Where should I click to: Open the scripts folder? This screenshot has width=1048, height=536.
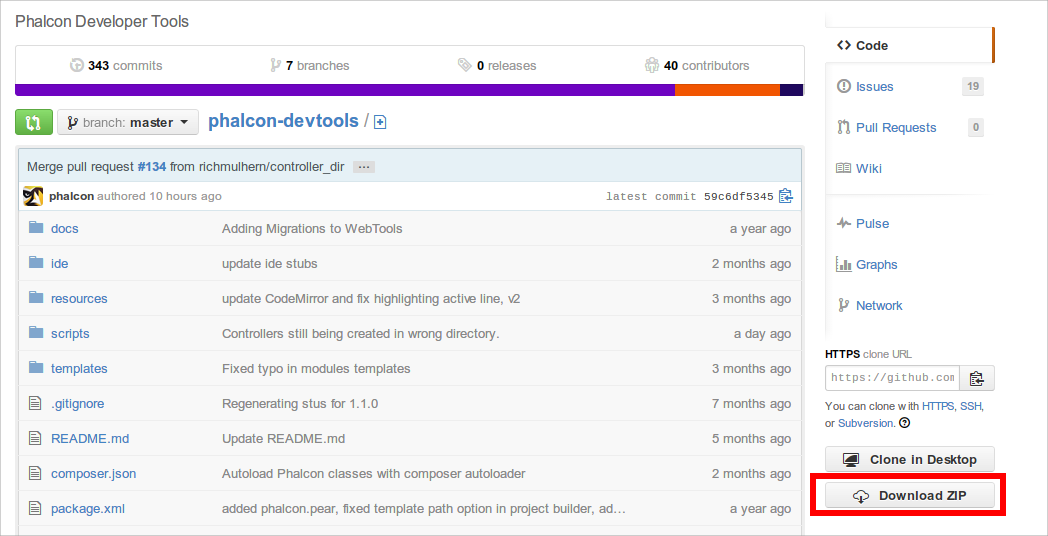pos(70,333)
